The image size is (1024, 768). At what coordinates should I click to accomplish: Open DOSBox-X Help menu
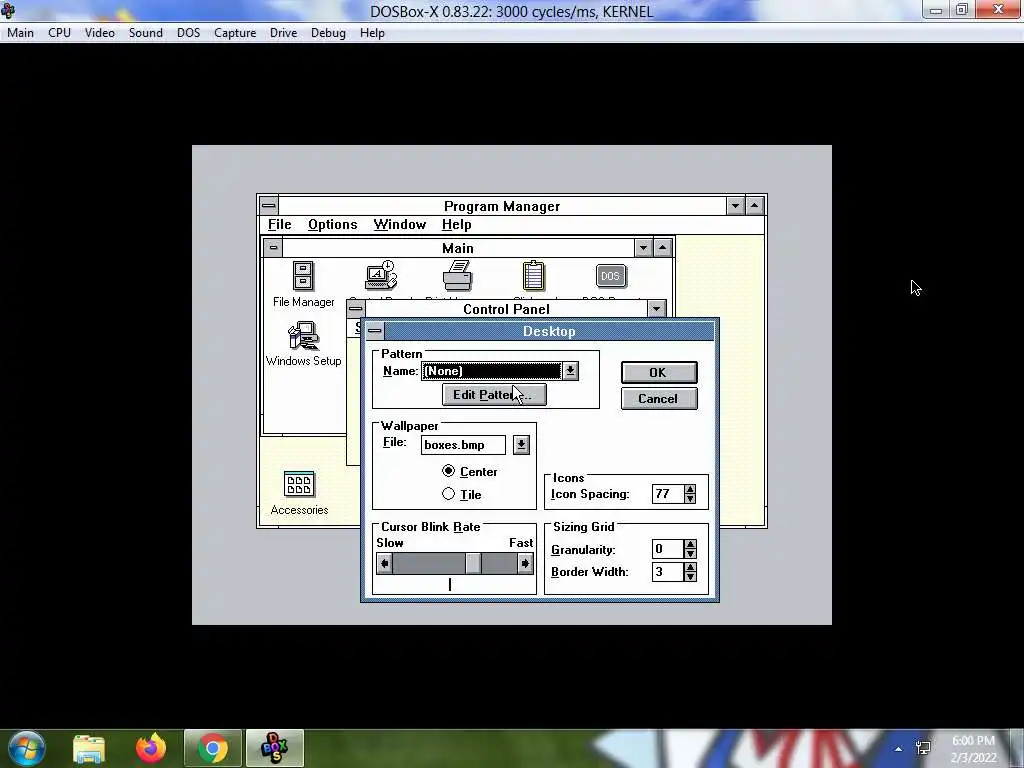[x=372, y=33]
